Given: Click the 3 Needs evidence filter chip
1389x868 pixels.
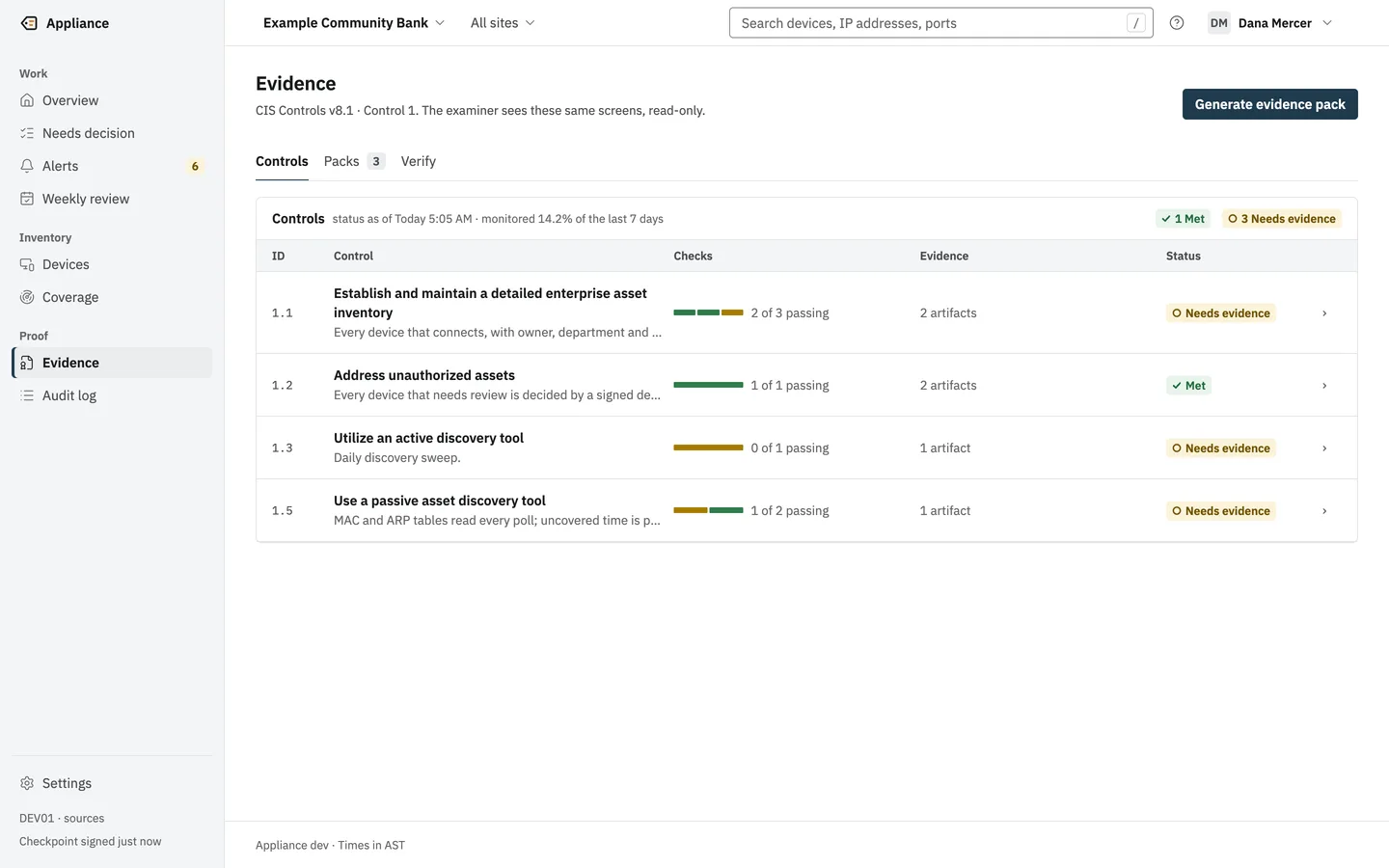Looking at the screenshot, I should click(x=1282, y=219).
